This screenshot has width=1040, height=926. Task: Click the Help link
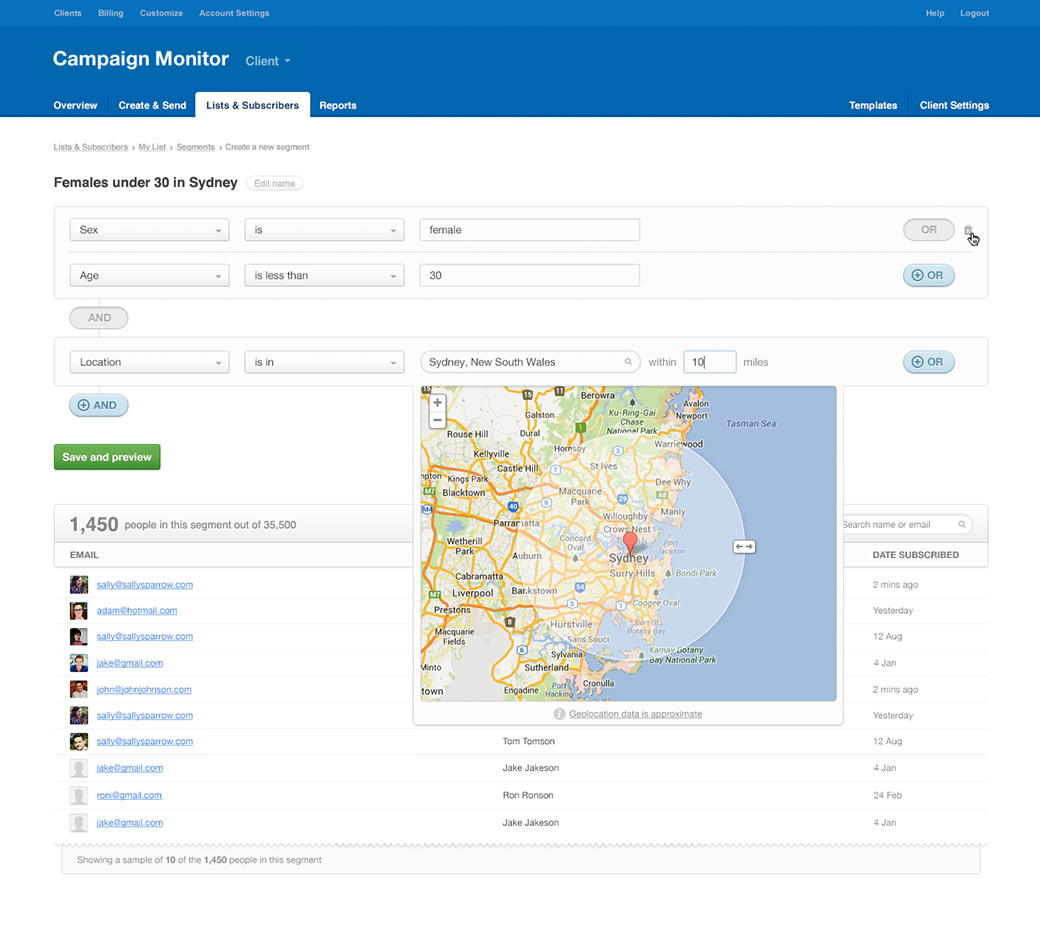point(935,13)
